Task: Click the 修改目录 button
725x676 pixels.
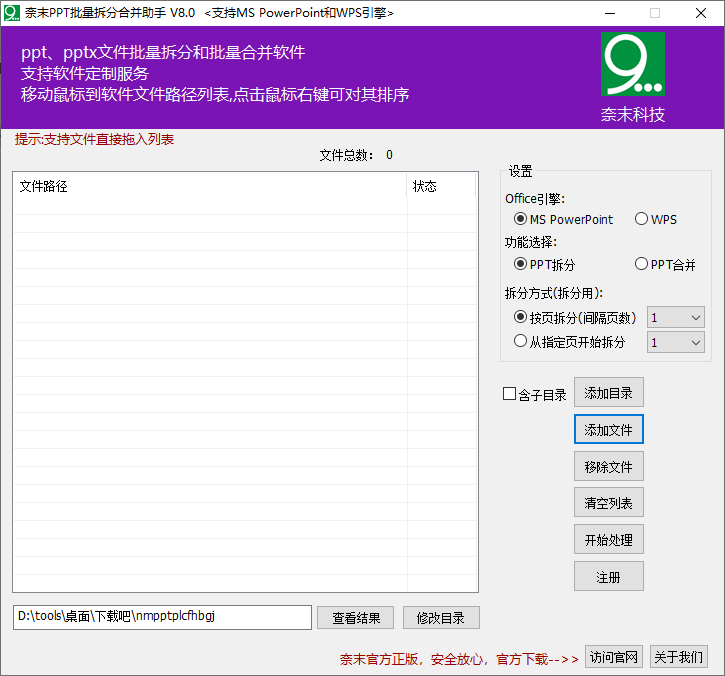Action: coord(441,618)
